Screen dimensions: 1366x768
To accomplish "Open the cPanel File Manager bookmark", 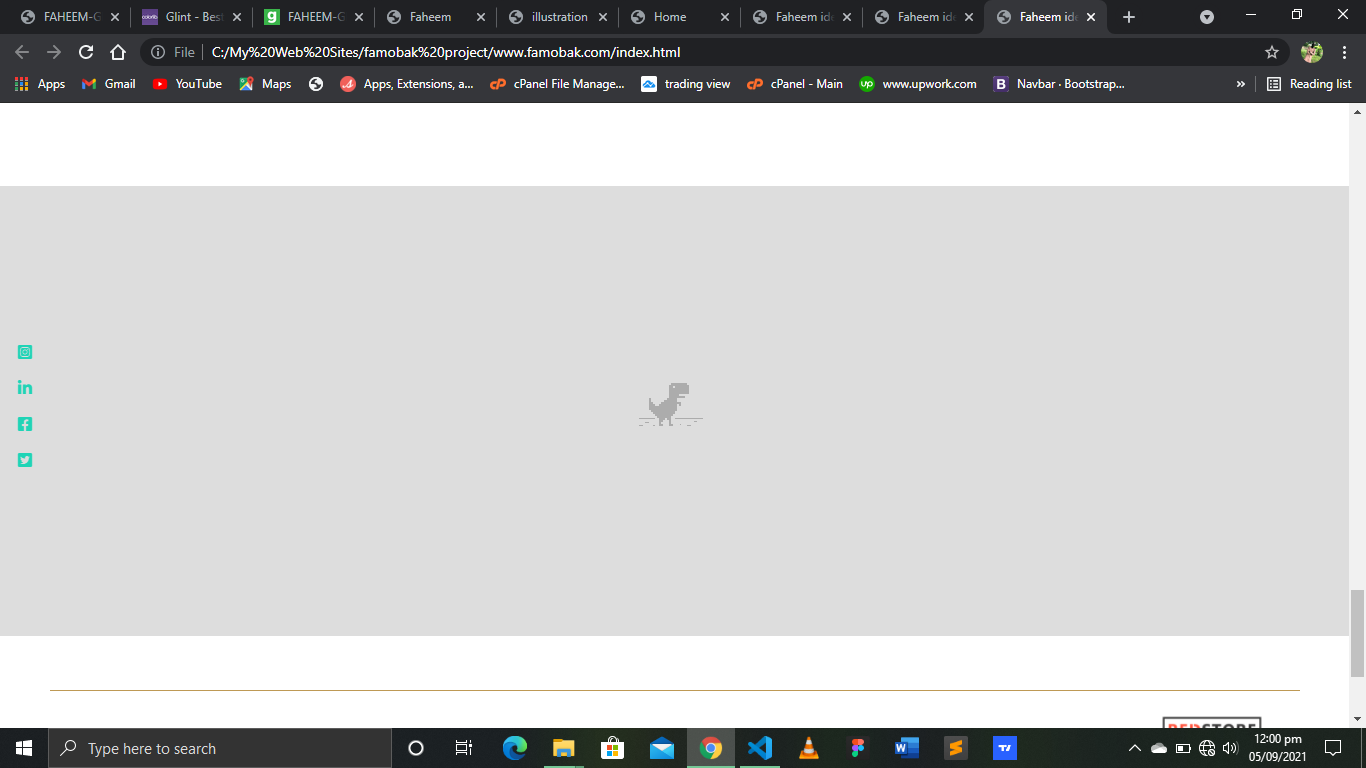I will click(557, 84).
